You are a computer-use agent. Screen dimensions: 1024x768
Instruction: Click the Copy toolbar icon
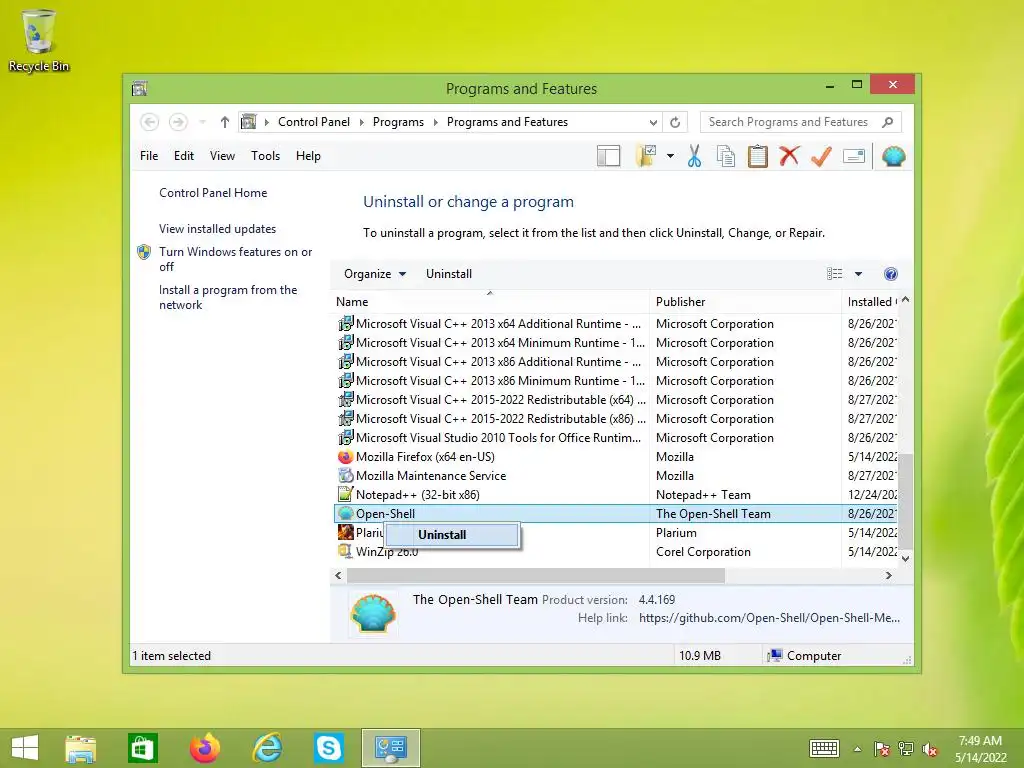[726, 156]
